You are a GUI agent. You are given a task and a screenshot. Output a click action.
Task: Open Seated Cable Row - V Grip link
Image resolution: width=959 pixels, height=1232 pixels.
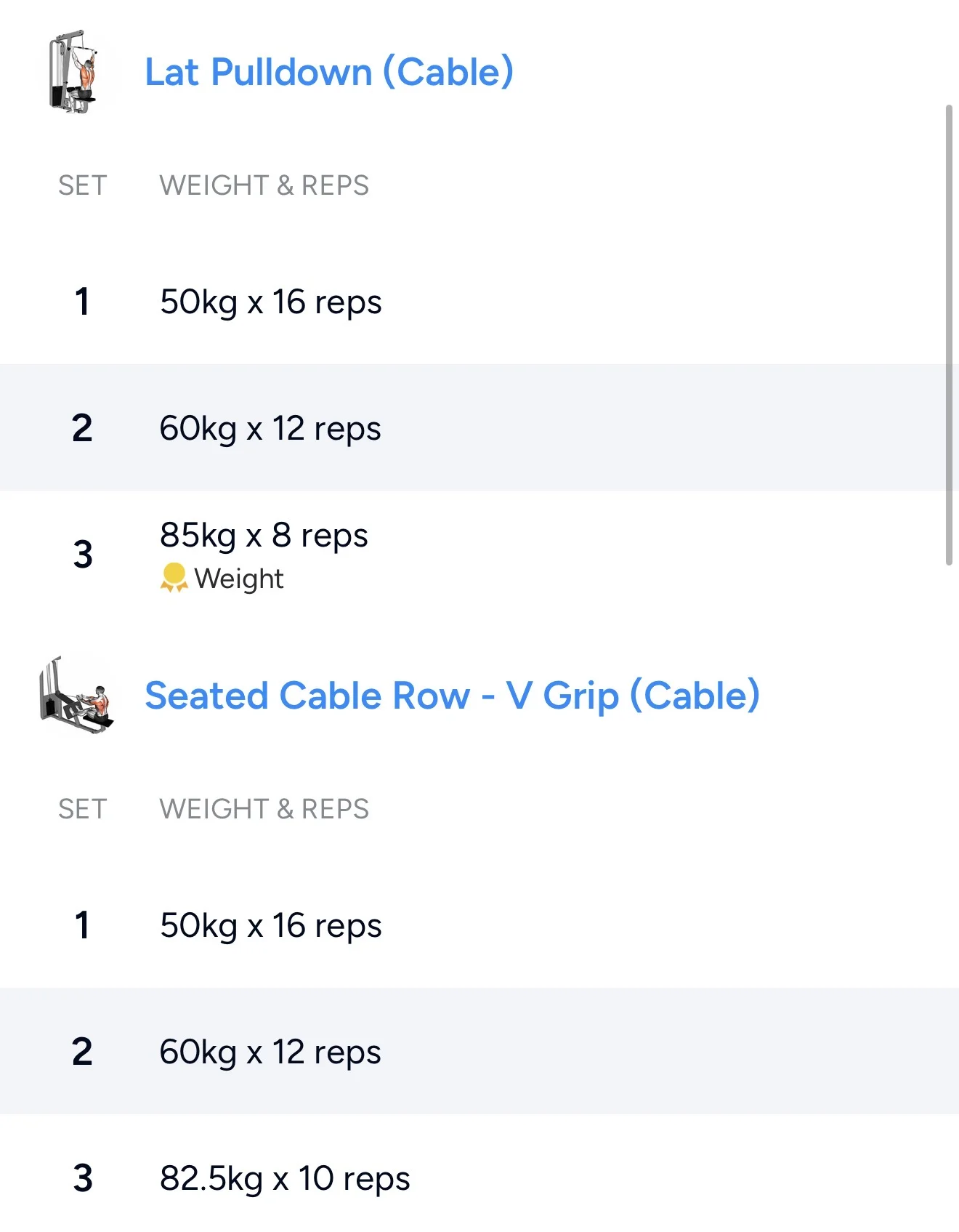click(452, 696)
